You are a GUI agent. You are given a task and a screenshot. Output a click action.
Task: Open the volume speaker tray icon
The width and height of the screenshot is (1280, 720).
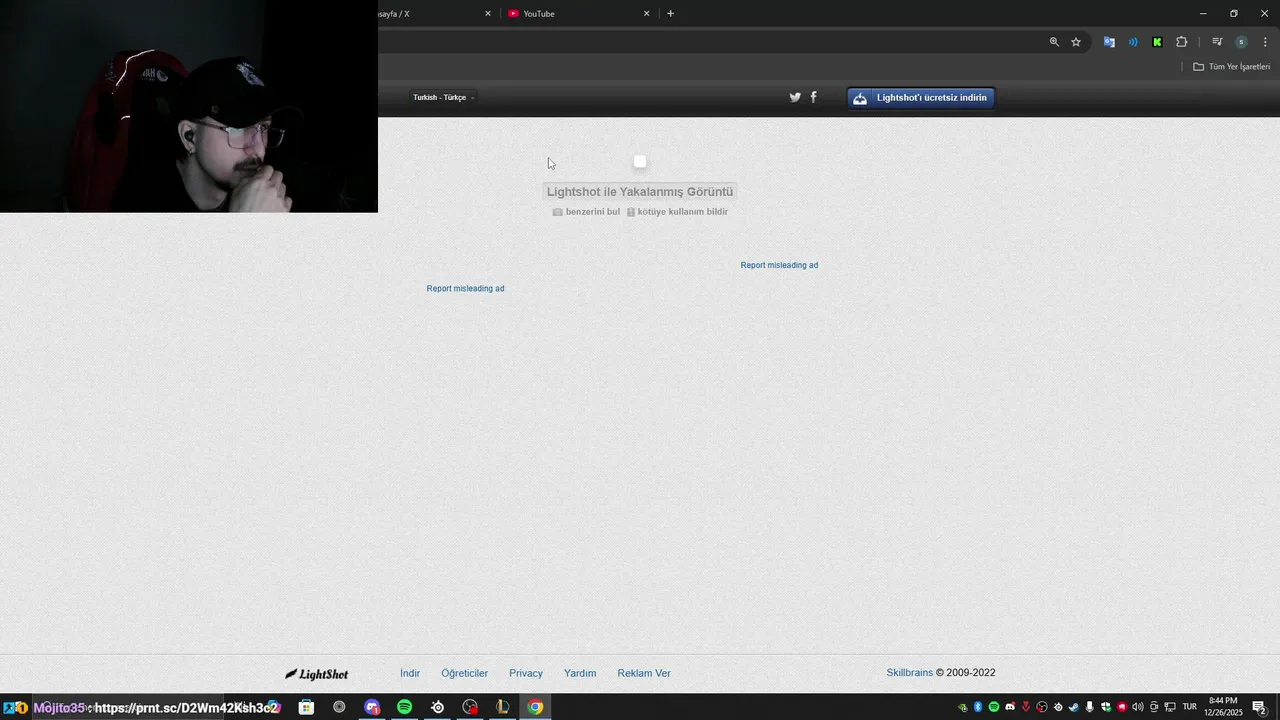point(1138,707)
